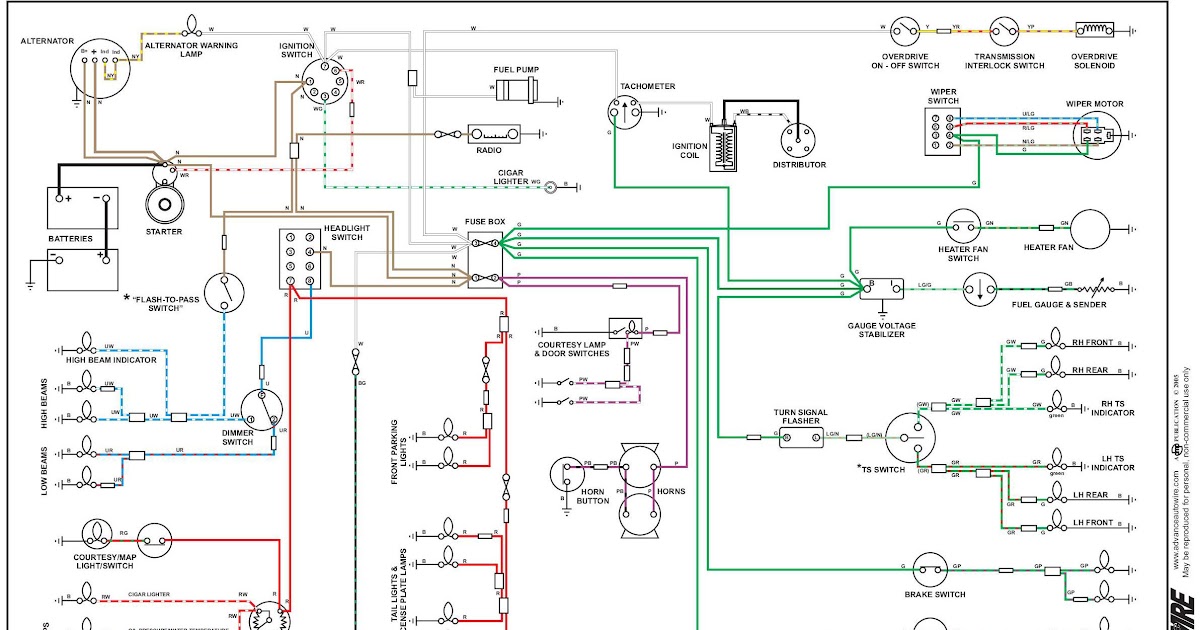Click the 'FUSE BOX' label
This screenshot has height=630, width=1200.
[x=487, y=222]
